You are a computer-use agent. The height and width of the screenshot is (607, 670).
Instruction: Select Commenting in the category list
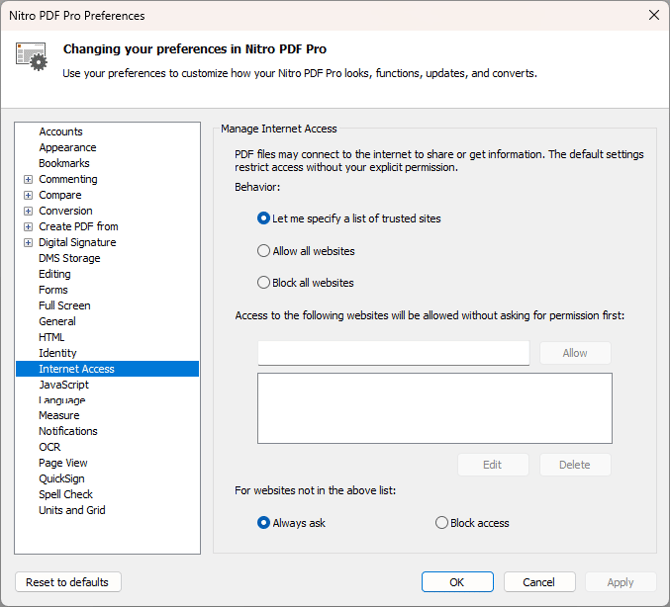coord(68,179)
